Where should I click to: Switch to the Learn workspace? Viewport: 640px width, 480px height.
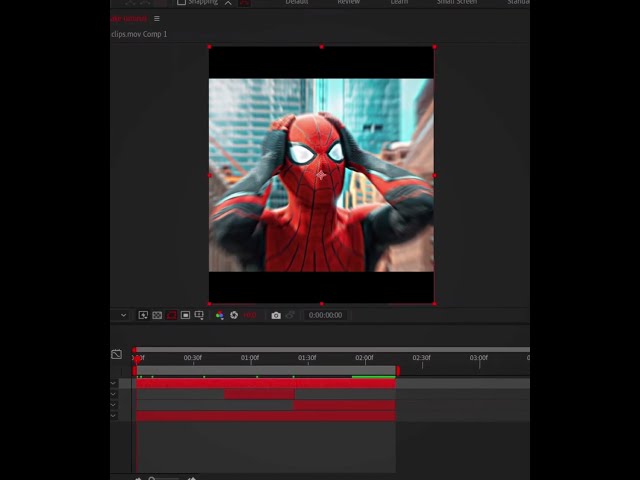tap(399, 2)
